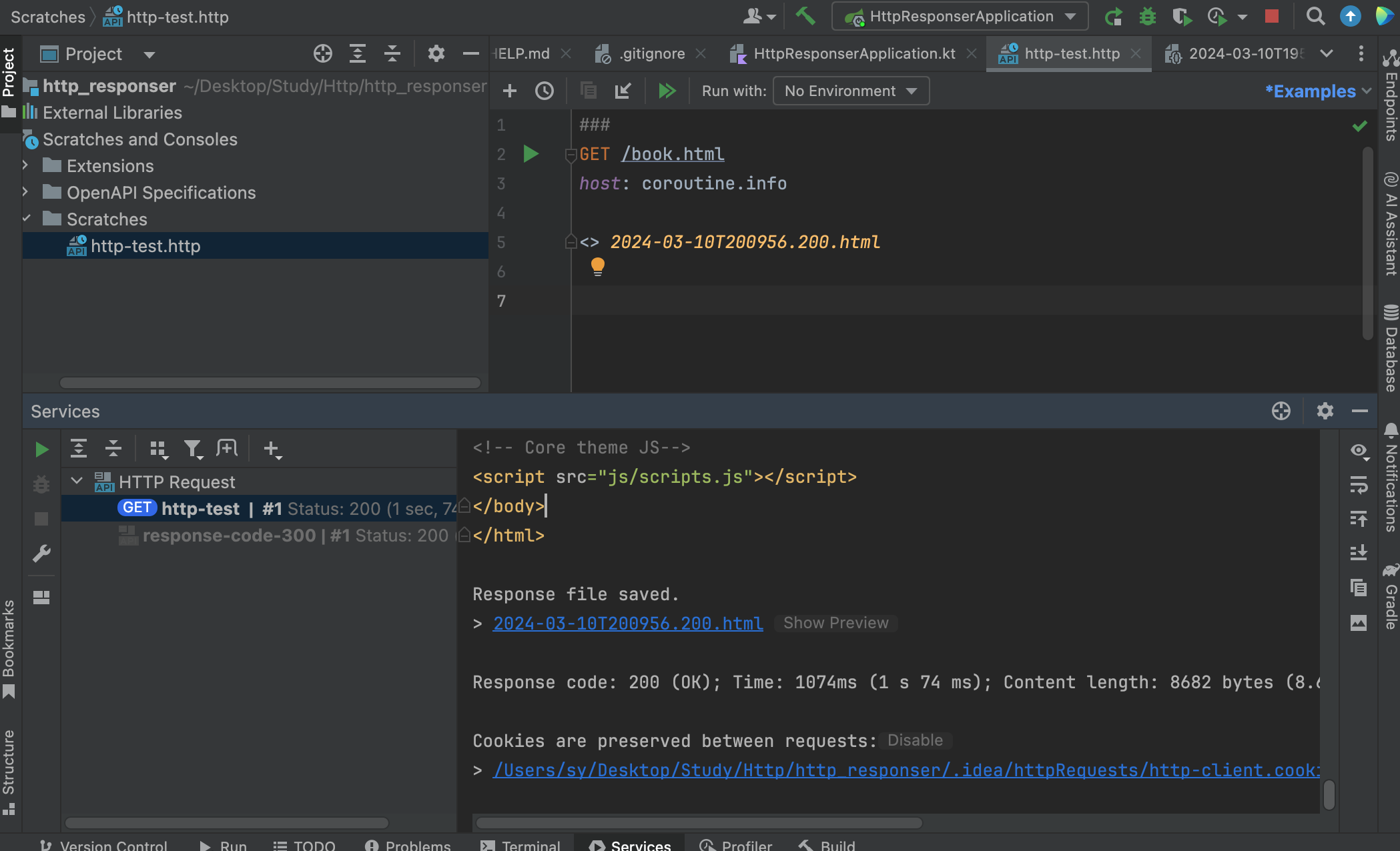Expand the Extensions folder
The image size is (1400, 851).
tap(25, 165)
